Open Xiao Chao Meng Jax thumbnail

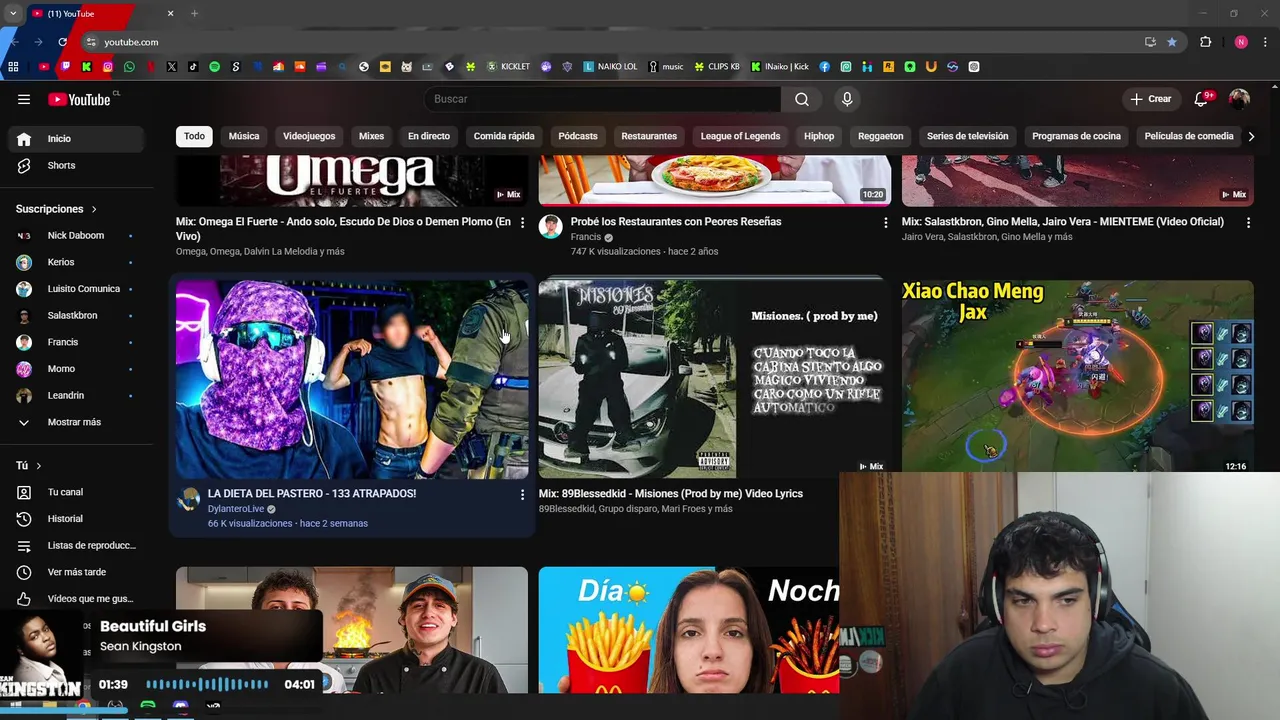(1077, 376)
